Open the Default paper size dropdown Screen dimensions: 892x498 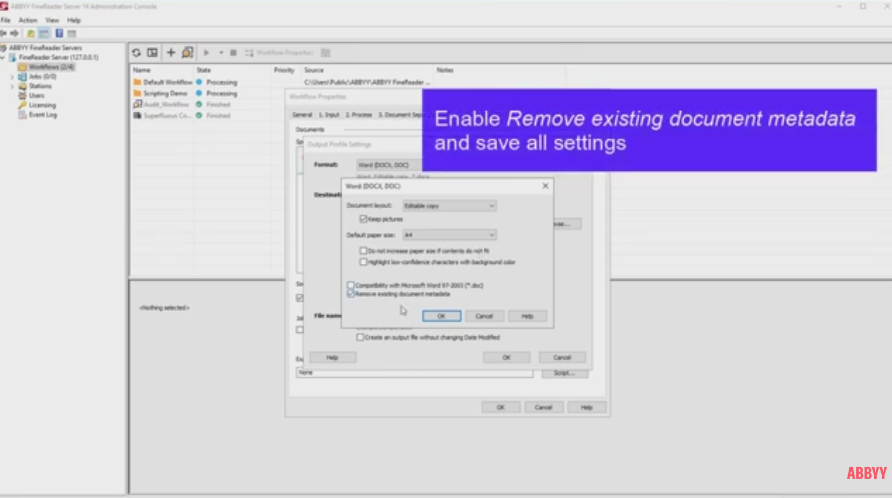(x=449, y=235)
